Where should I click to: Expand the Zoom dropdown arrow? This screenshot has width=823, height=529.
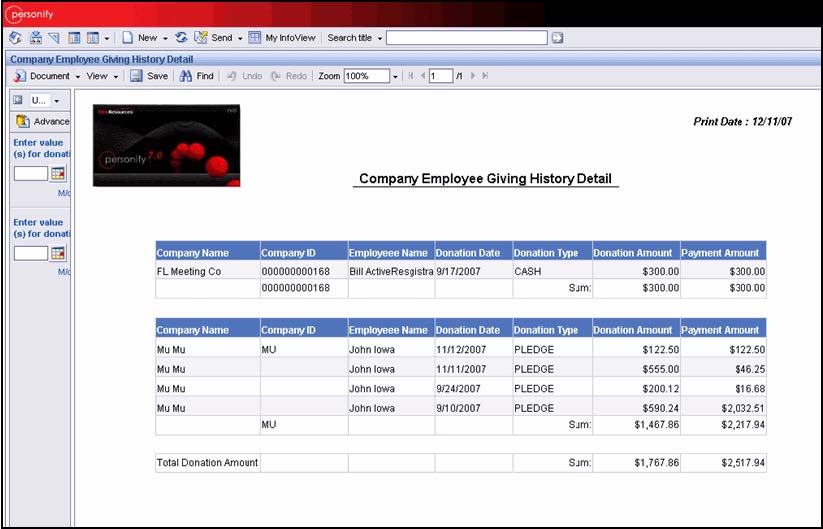pos(395,77)
